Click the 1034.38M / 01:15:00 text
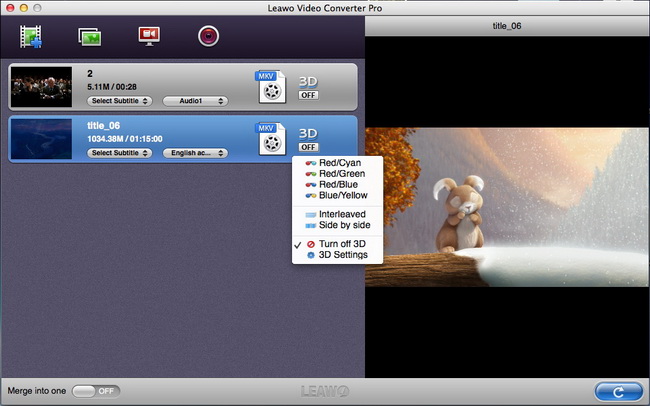The width and height of the screenshot is (650, 406). point(125,139)
